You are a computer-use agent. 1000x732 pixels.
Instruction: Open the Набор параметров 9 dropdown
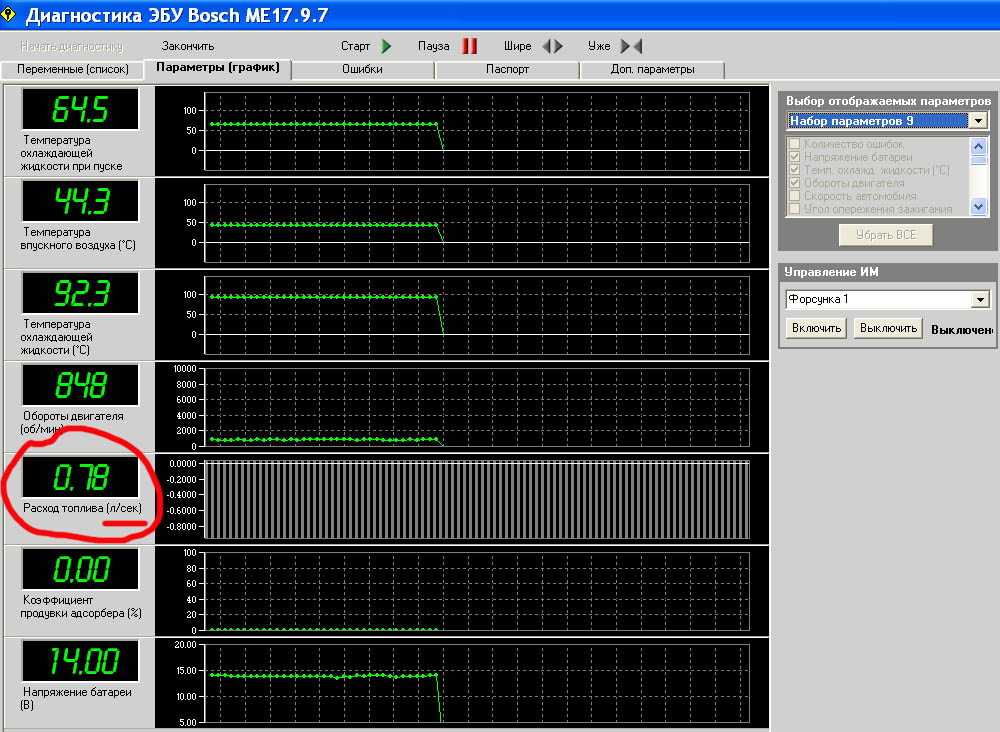[x=978, y=121]
